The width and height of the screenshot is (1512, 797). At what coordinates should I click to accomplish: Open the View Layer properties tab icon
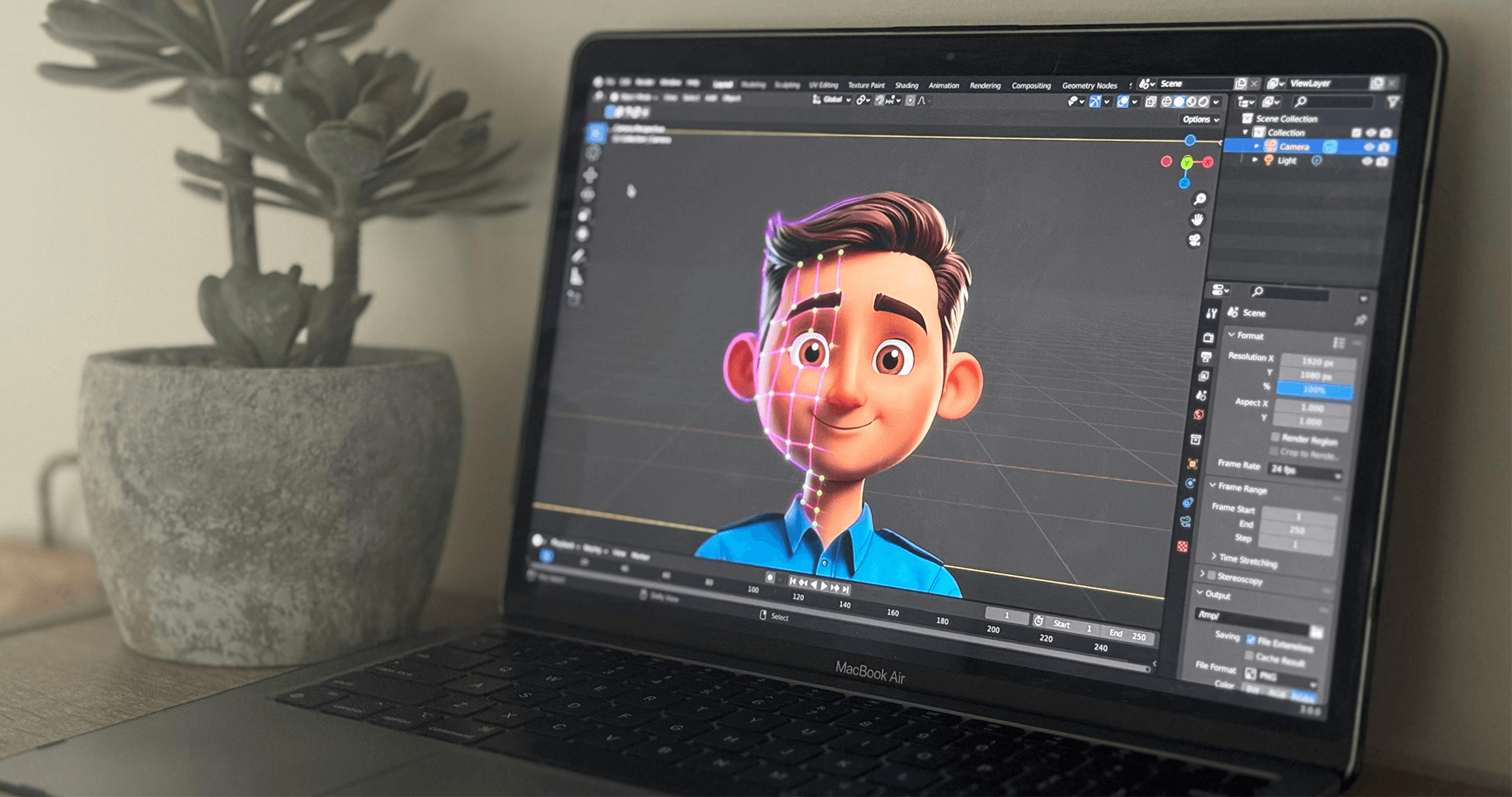click(1204, 376)
